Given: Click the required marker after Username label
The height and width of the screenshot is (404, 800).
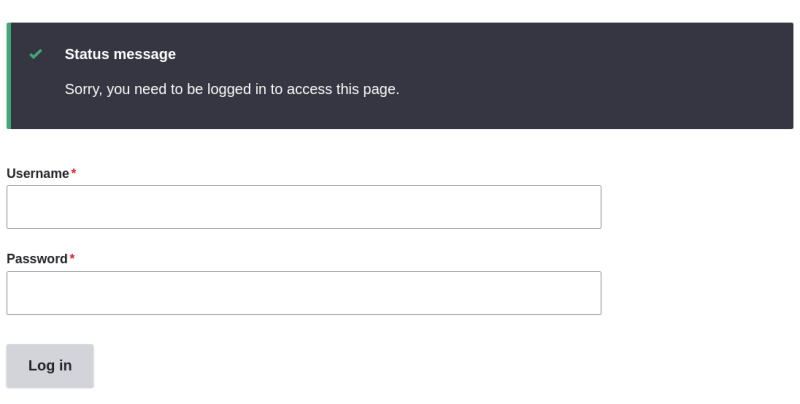Looking at the screenshot, I should [x=74, y=172].
